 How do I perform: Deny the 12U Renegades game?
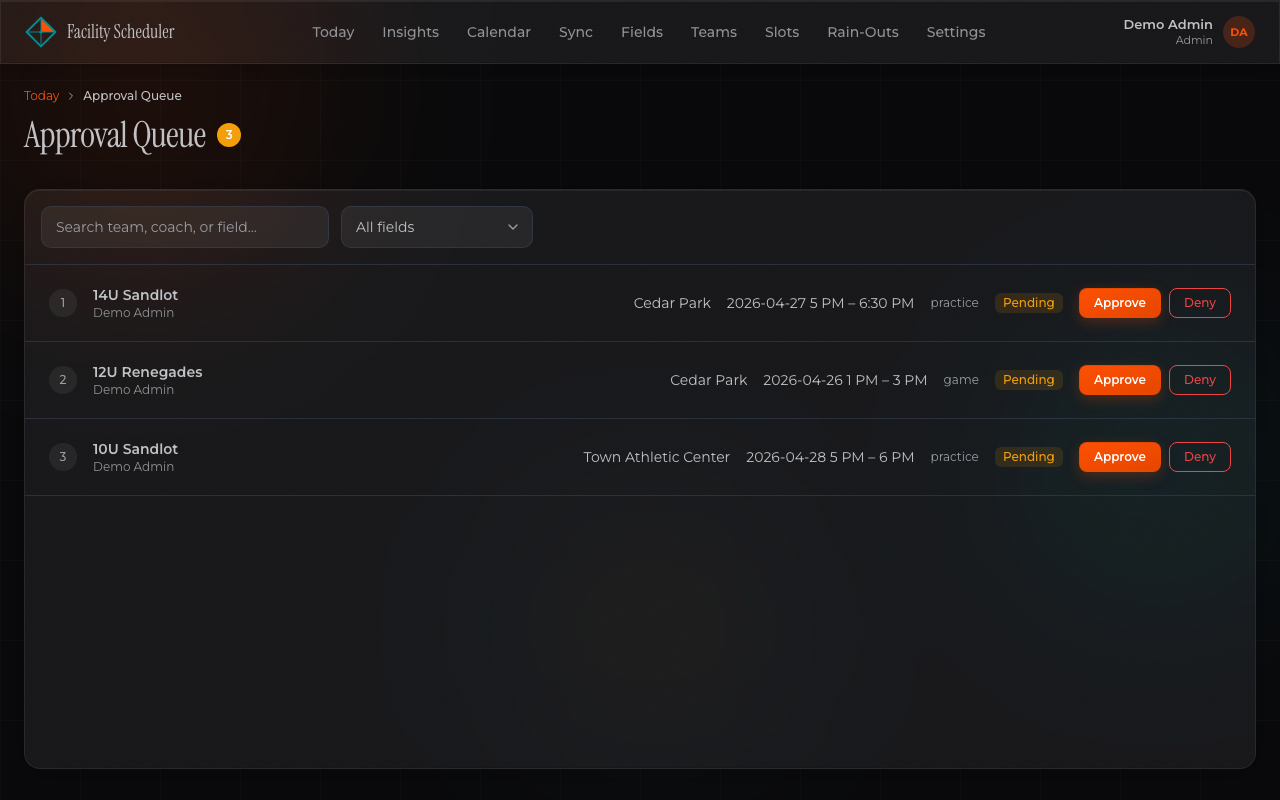coord(1200,380)
